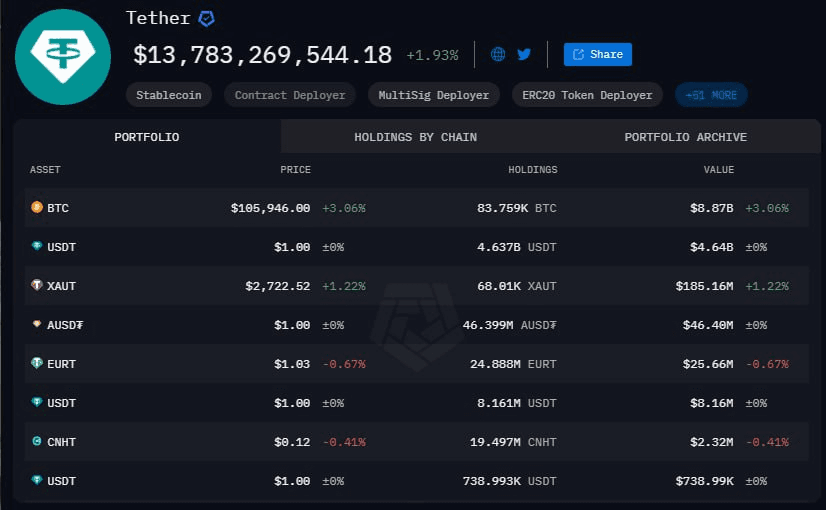Select the MultiSig Deployer tag
Viewport: 826px width, 510px height.
pos(434,95)
